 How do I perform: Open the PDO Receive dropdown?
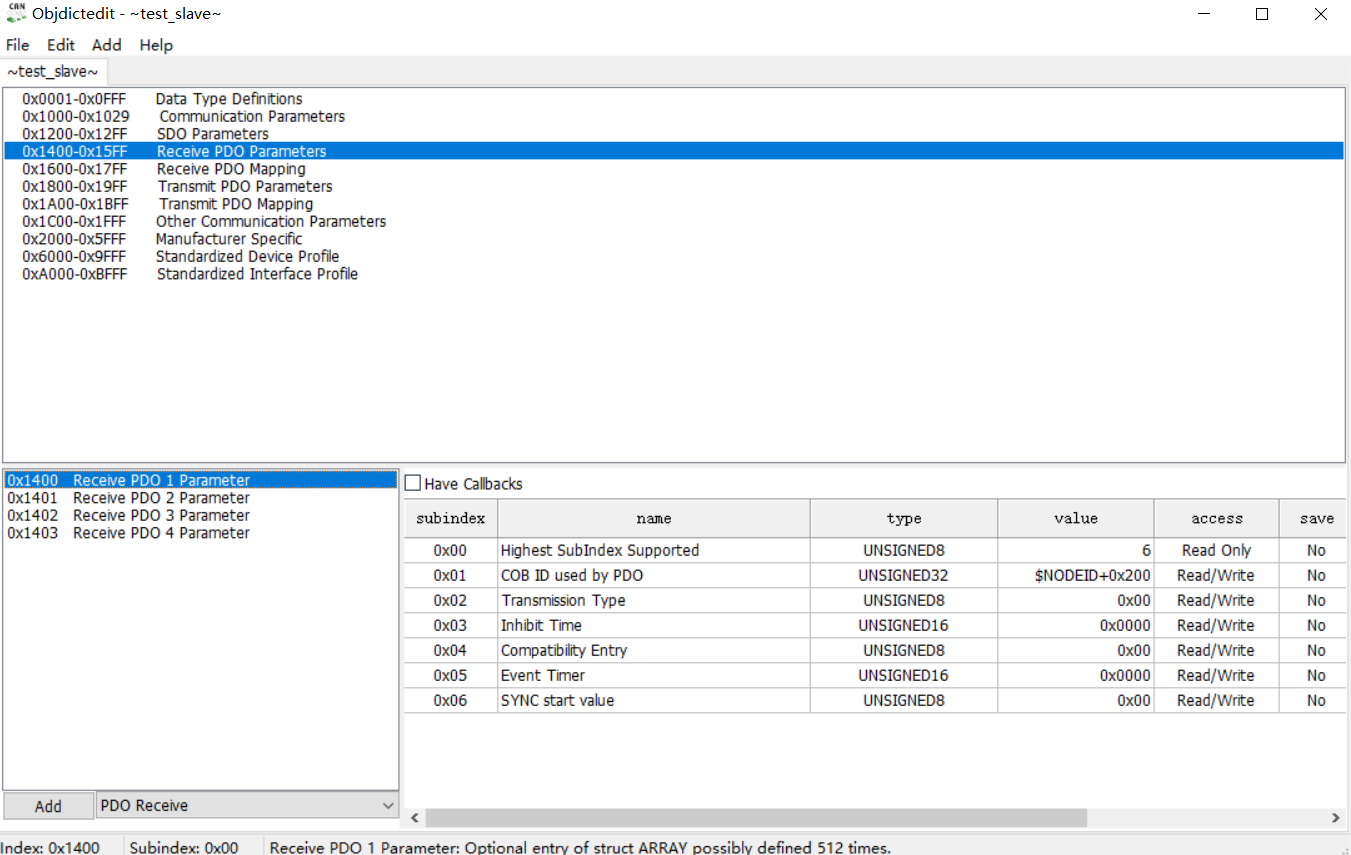point(248,805)
